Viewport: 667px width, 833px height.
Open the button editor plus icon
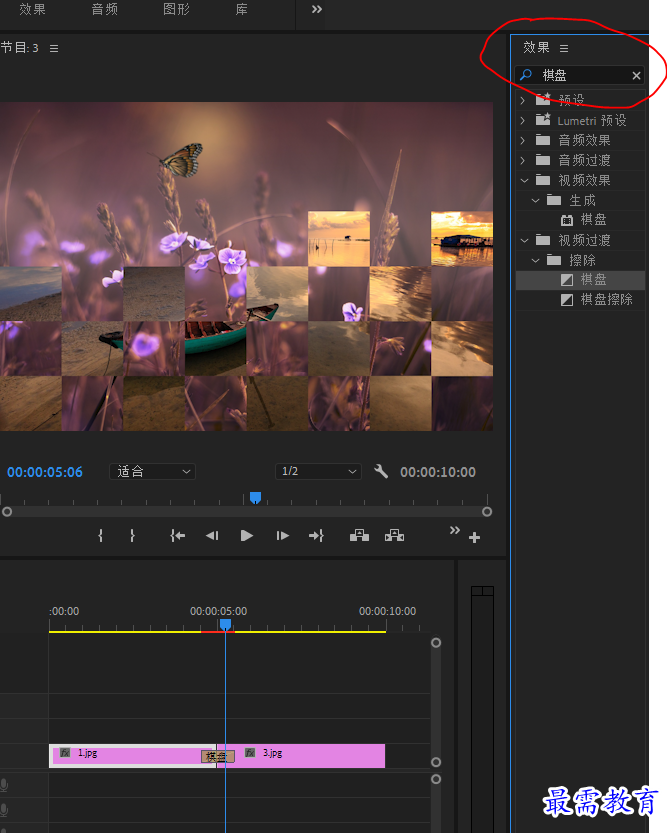(x=474, y=538)
